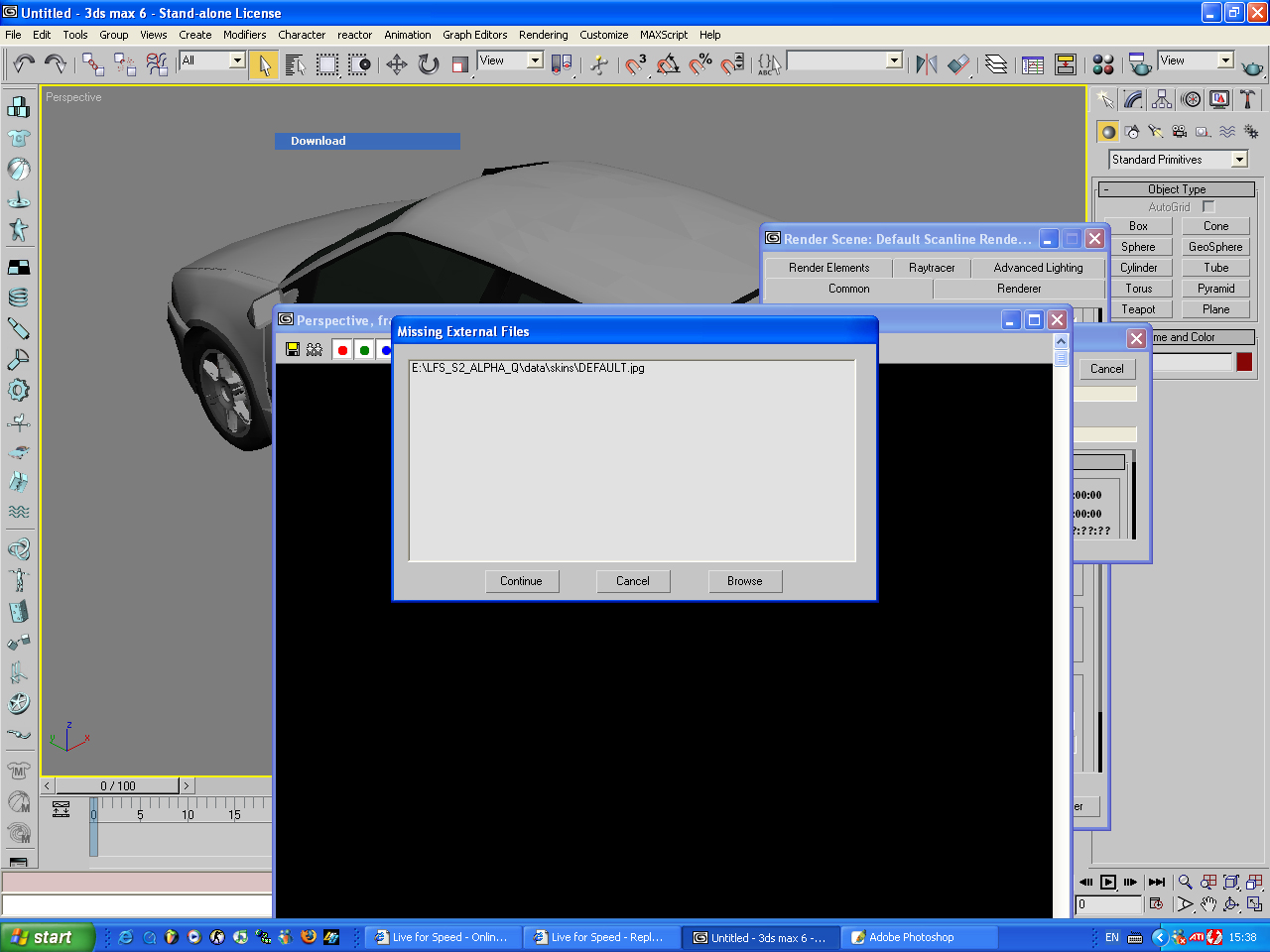
Task: Switch to the Cameras category icon
Action: [x=1180, y=132]
